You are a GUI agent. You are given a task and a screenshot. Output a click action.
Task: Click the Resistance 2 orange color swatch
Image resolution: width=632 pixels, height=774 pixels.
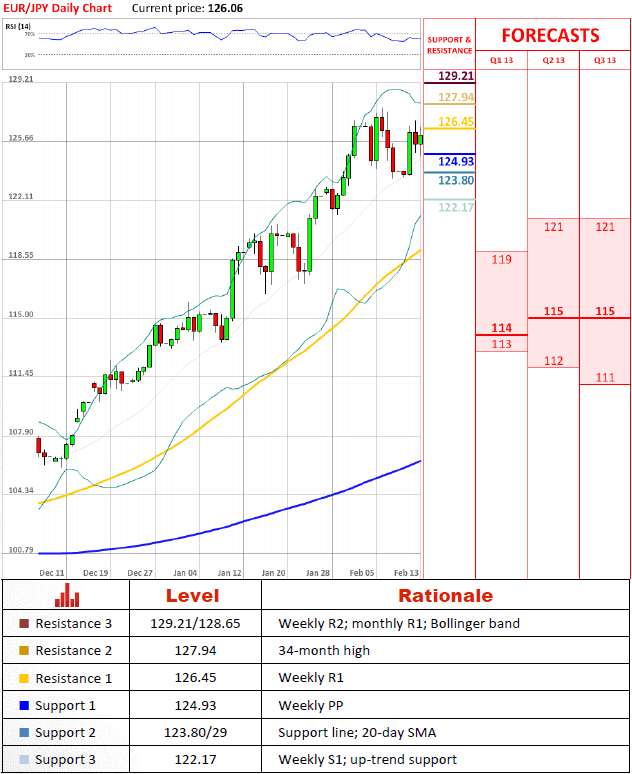pyautogui.click(x=24, y=651)
